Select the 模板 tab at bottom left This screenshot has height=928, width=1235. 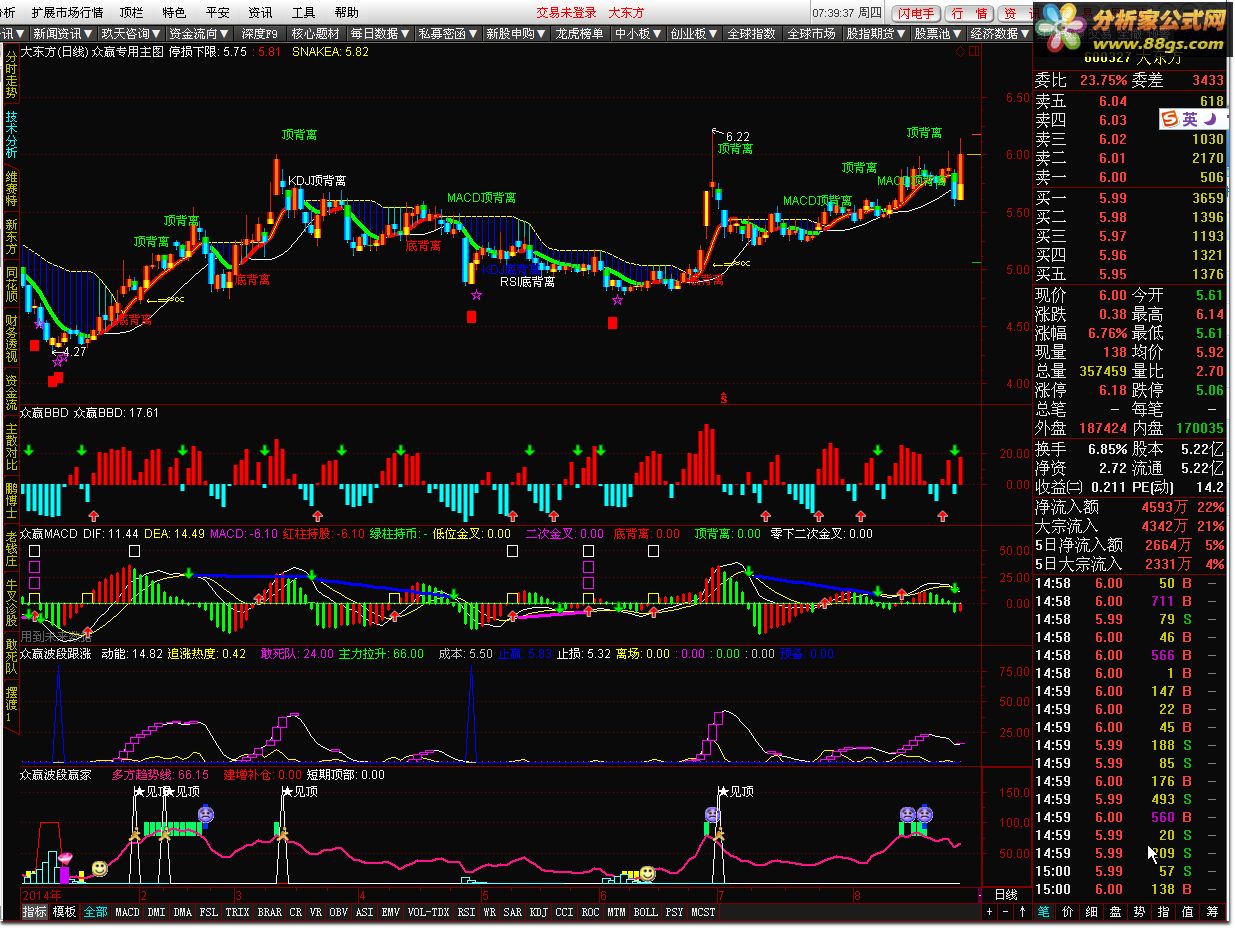65,912
